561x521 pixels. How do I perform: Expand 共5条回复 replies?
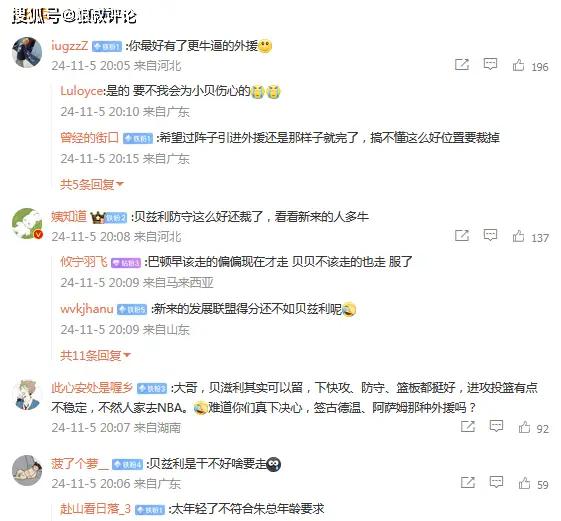[x=92, y=184]
